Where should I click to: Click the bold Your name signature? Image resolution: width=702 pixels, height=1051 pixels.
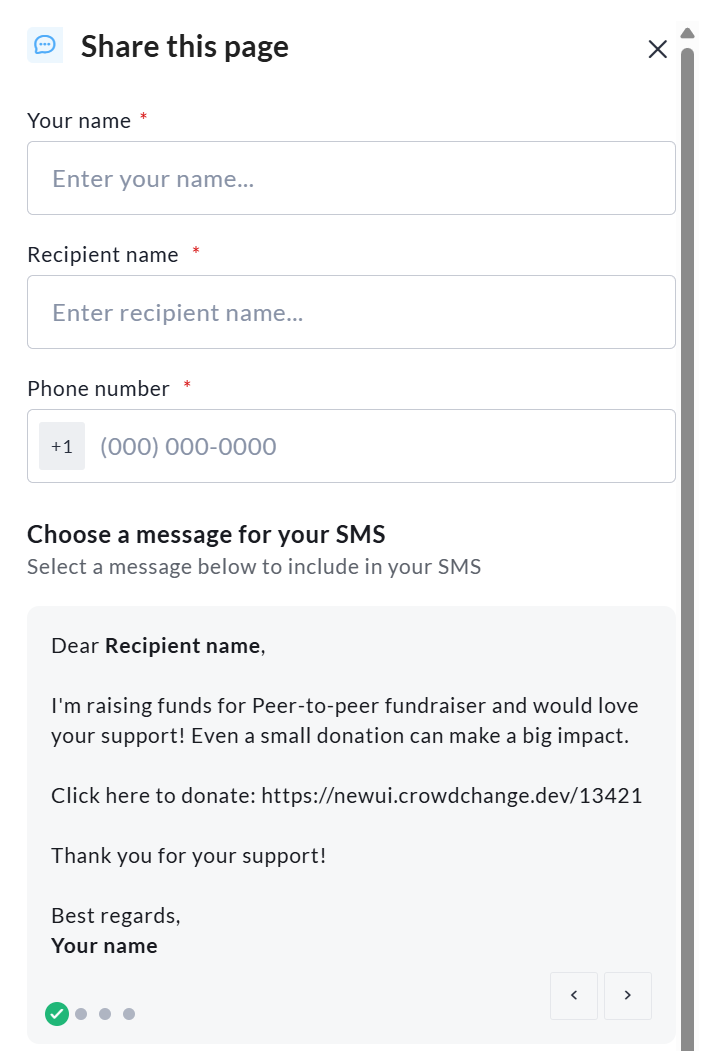(x=104, y=946)
